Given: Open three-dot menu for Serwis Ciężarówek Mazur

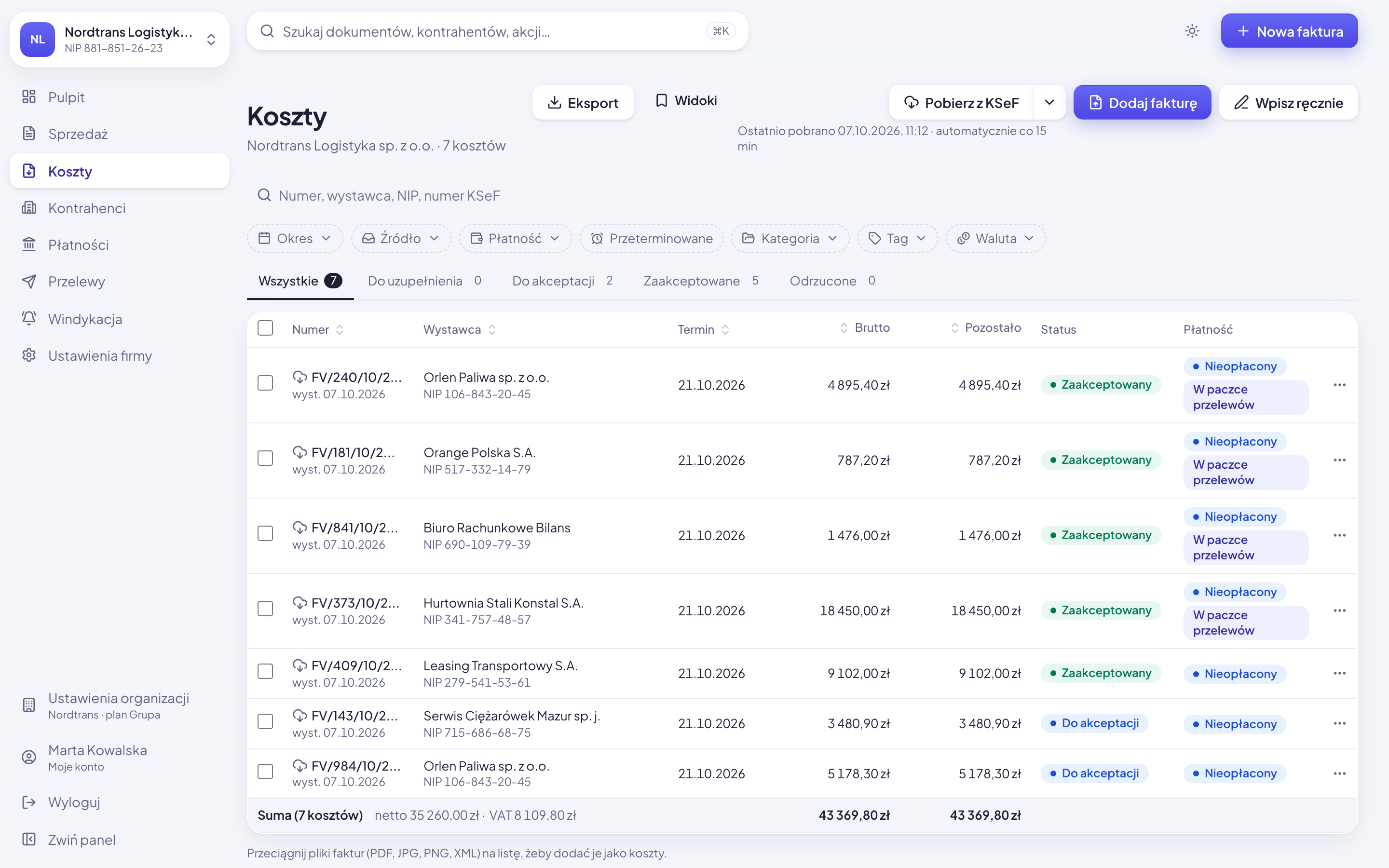Looking at the screenshot, I should pos(1340,723).
